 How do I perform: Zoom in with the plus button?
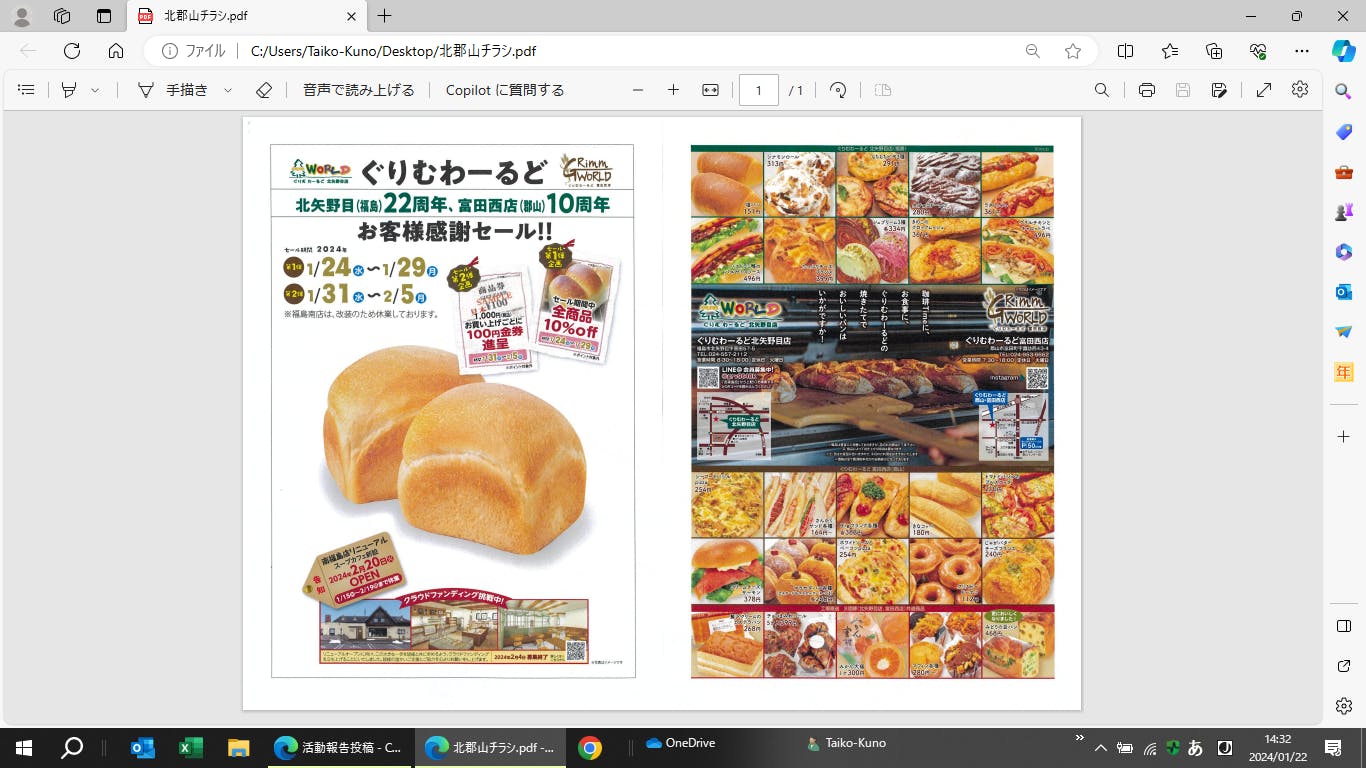673,90
